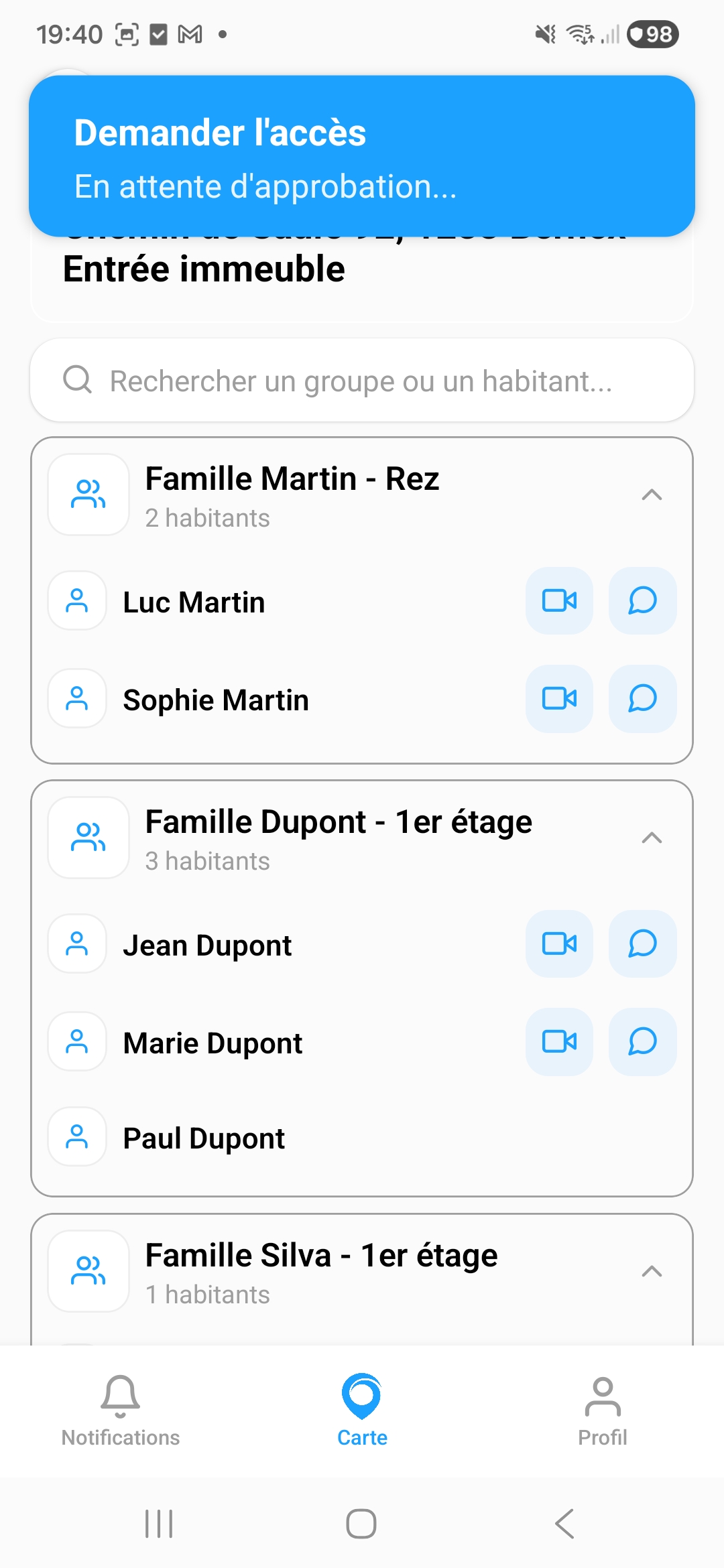The image size is (724, 1568).
Task: Select resident Paul Dupont
Action: pos(204,1138)
